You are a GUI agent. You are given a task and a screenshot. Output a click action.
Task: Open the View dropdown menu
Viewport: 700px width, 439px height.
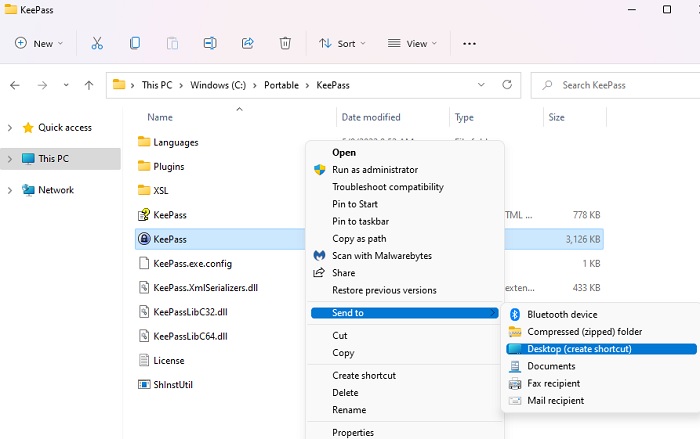[412, 43]
